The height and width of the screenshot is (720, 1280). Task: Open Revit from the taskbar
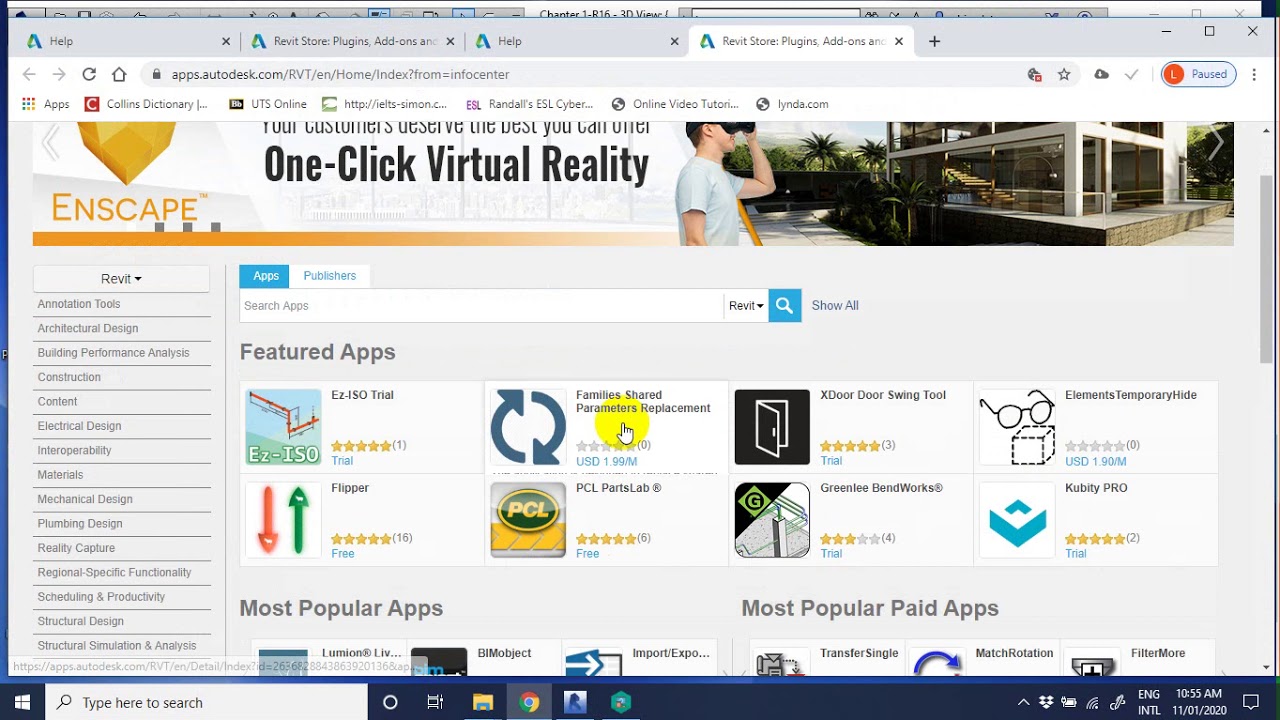(575, 702)
